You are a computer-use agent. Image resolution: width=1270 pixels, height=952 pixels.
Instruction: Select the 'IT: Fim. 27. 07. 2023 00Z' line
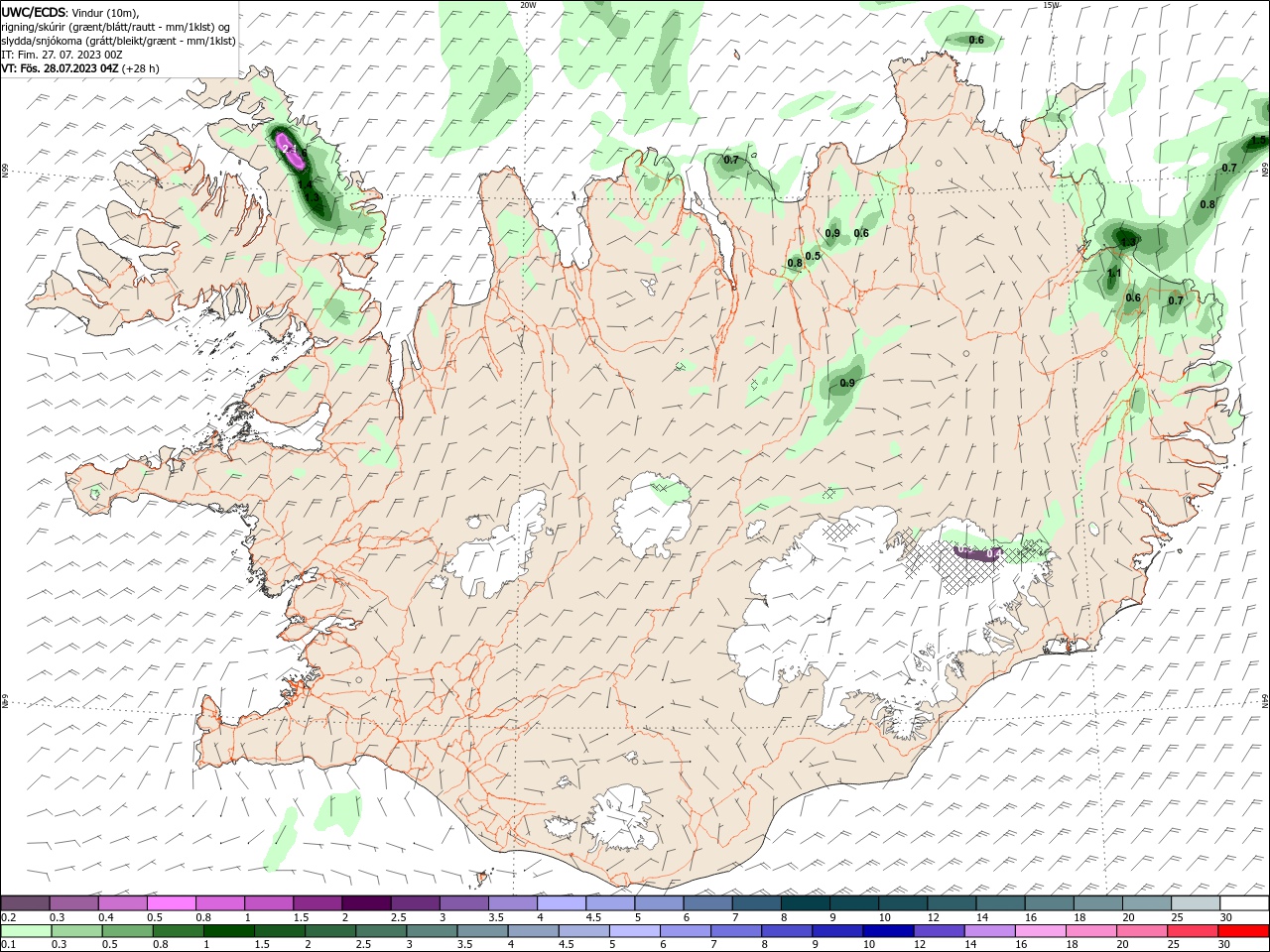[62, 55]
